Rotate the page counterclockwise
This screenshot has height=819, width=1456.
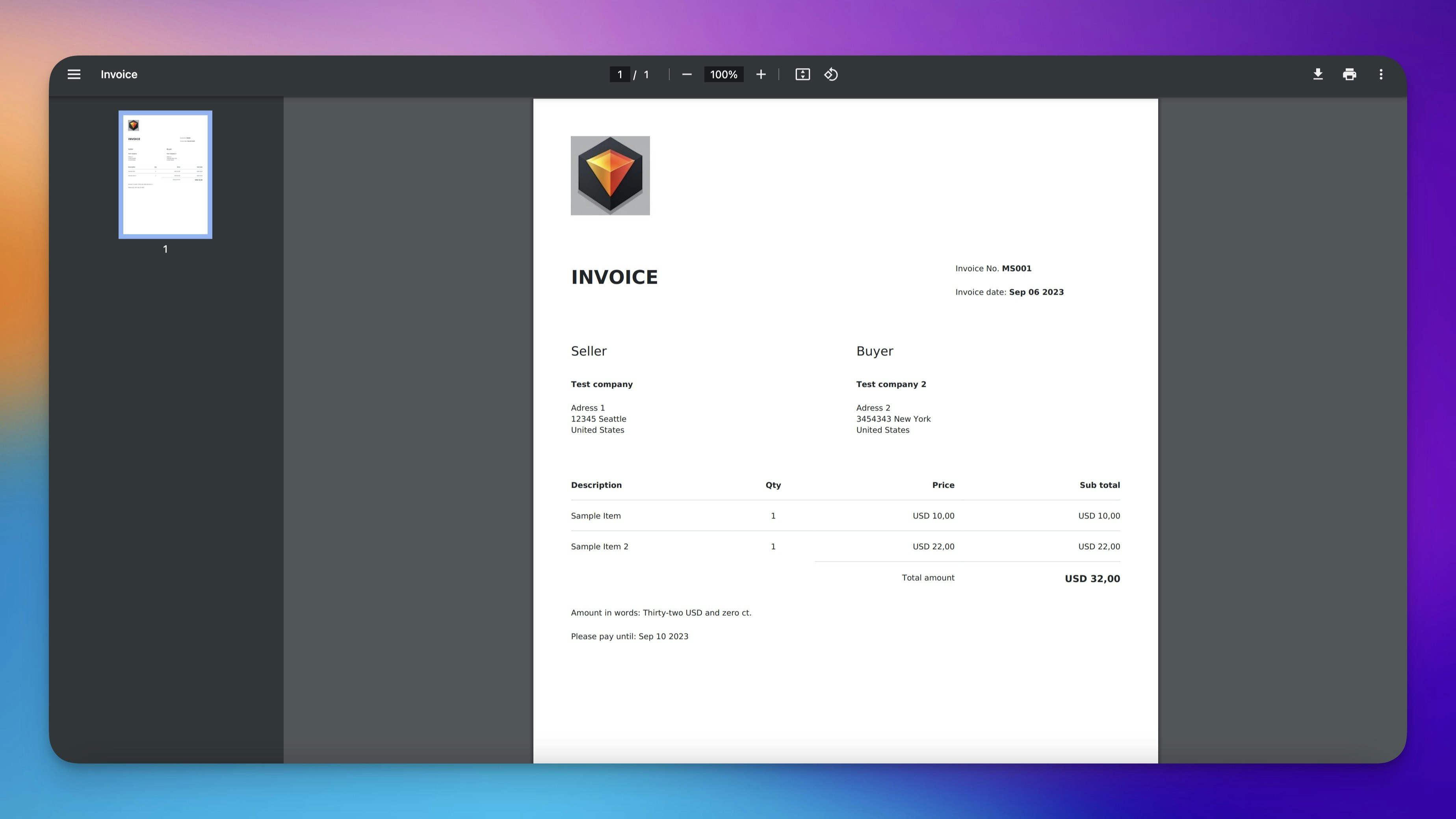(830, 74)
